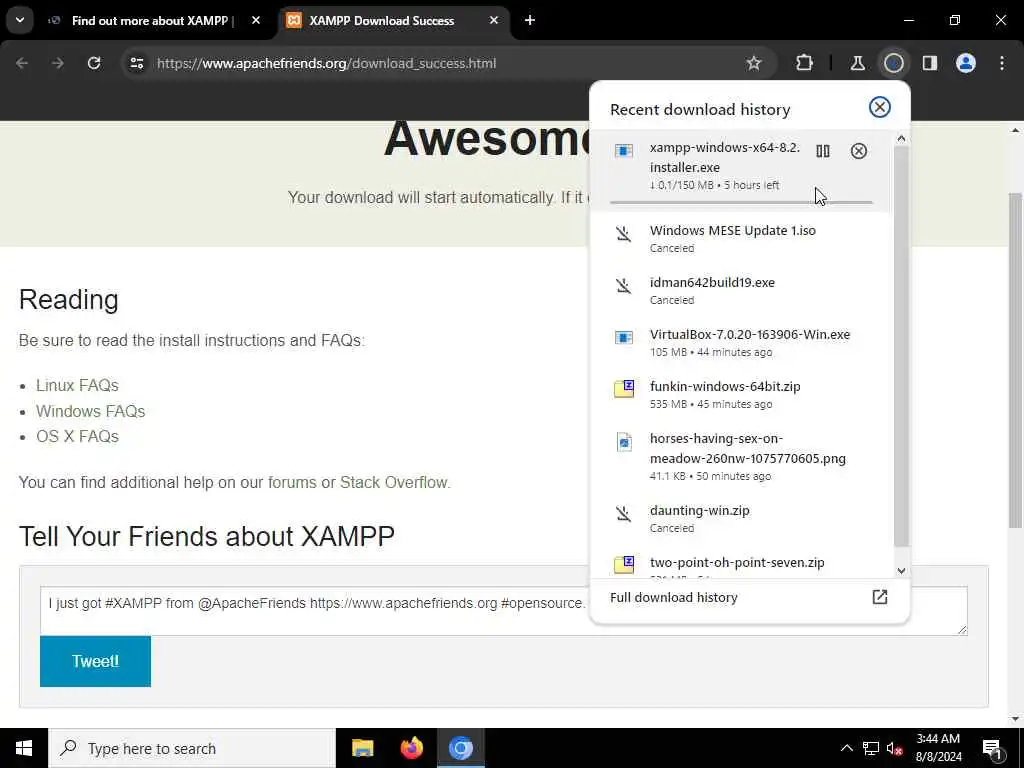The width and height of the screenshot is (1024, 768).
Task: Select the idman642build19.exe download entry
Action: click(x=741, y=291)
